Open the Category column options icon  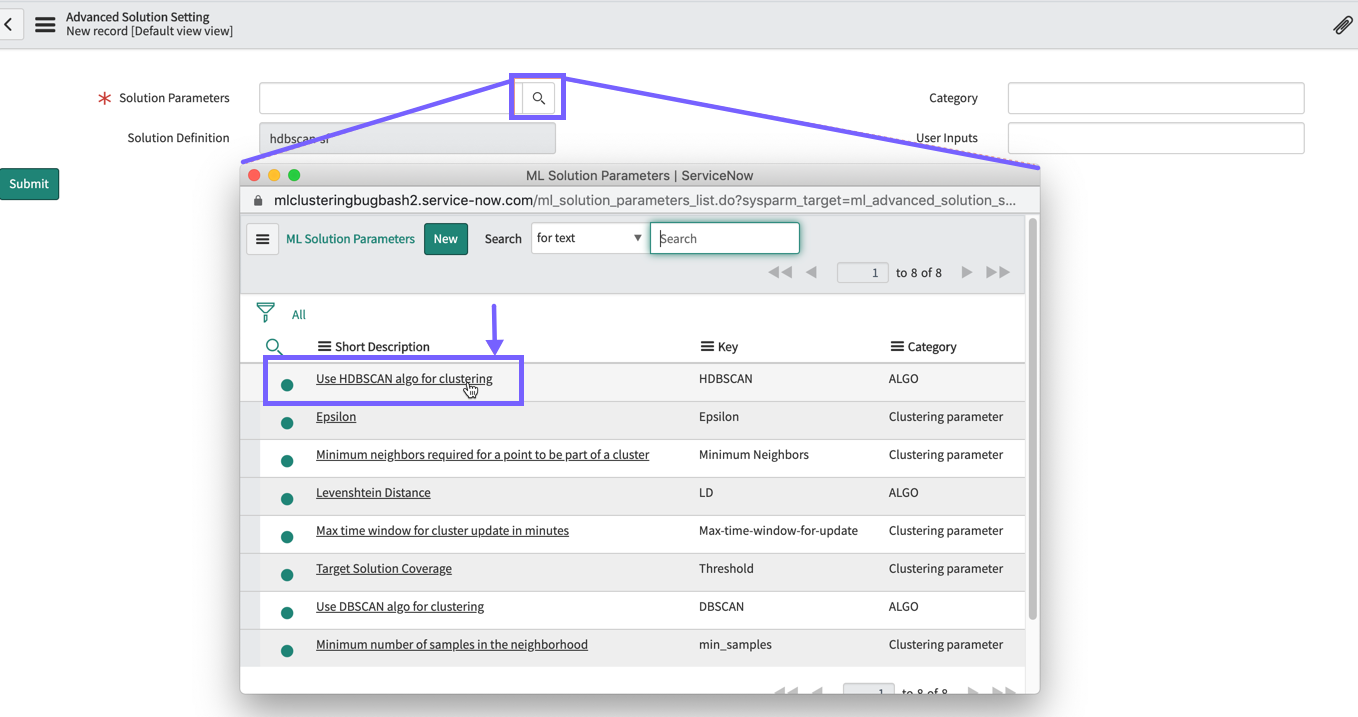click(x=897, y=347)
